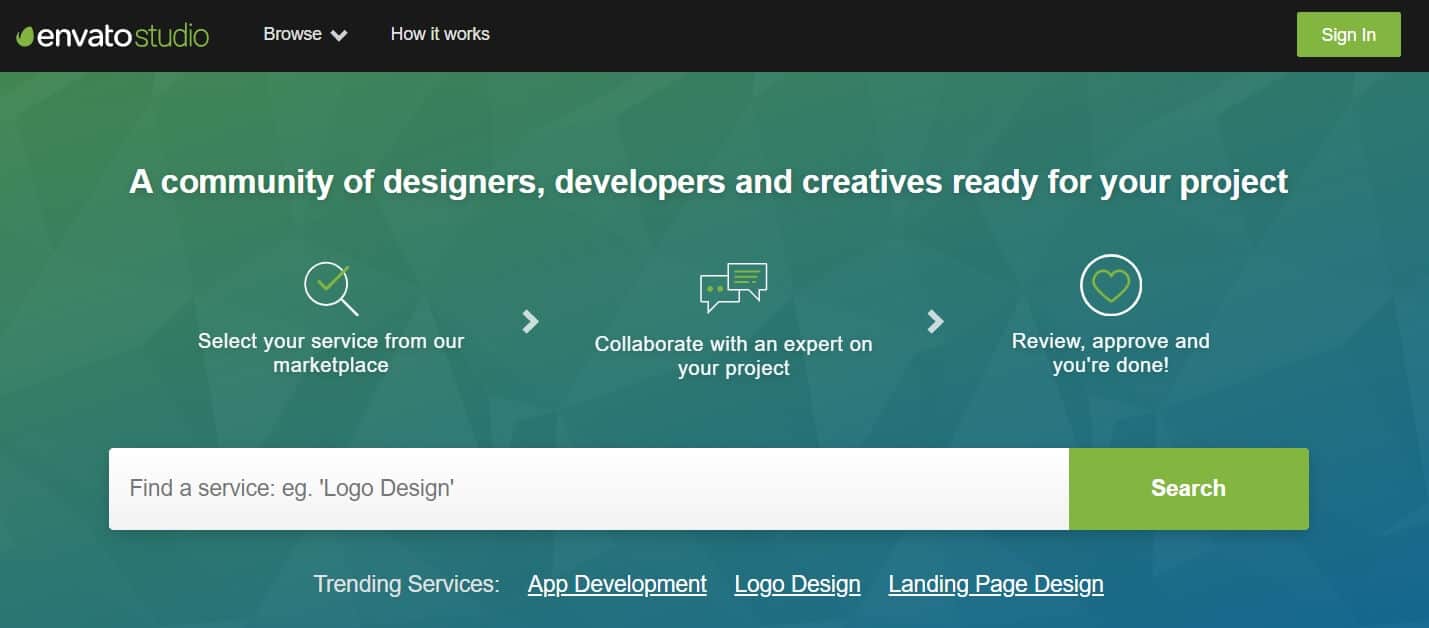Open the How it works page
The image size is (1429, 628).
pyautogui.click(x=440, y=34)
